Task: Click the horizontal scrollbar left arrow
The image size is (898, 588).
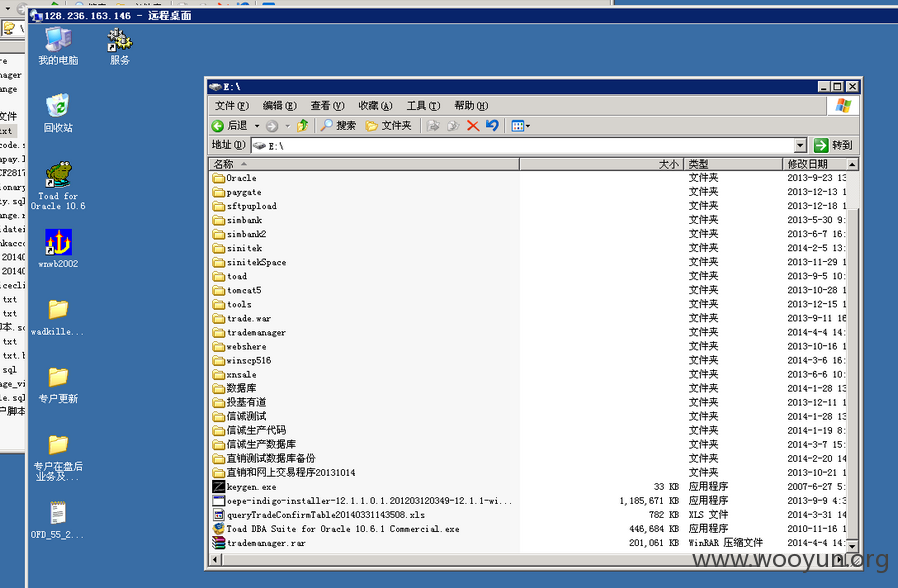Action: pos(215,559)
